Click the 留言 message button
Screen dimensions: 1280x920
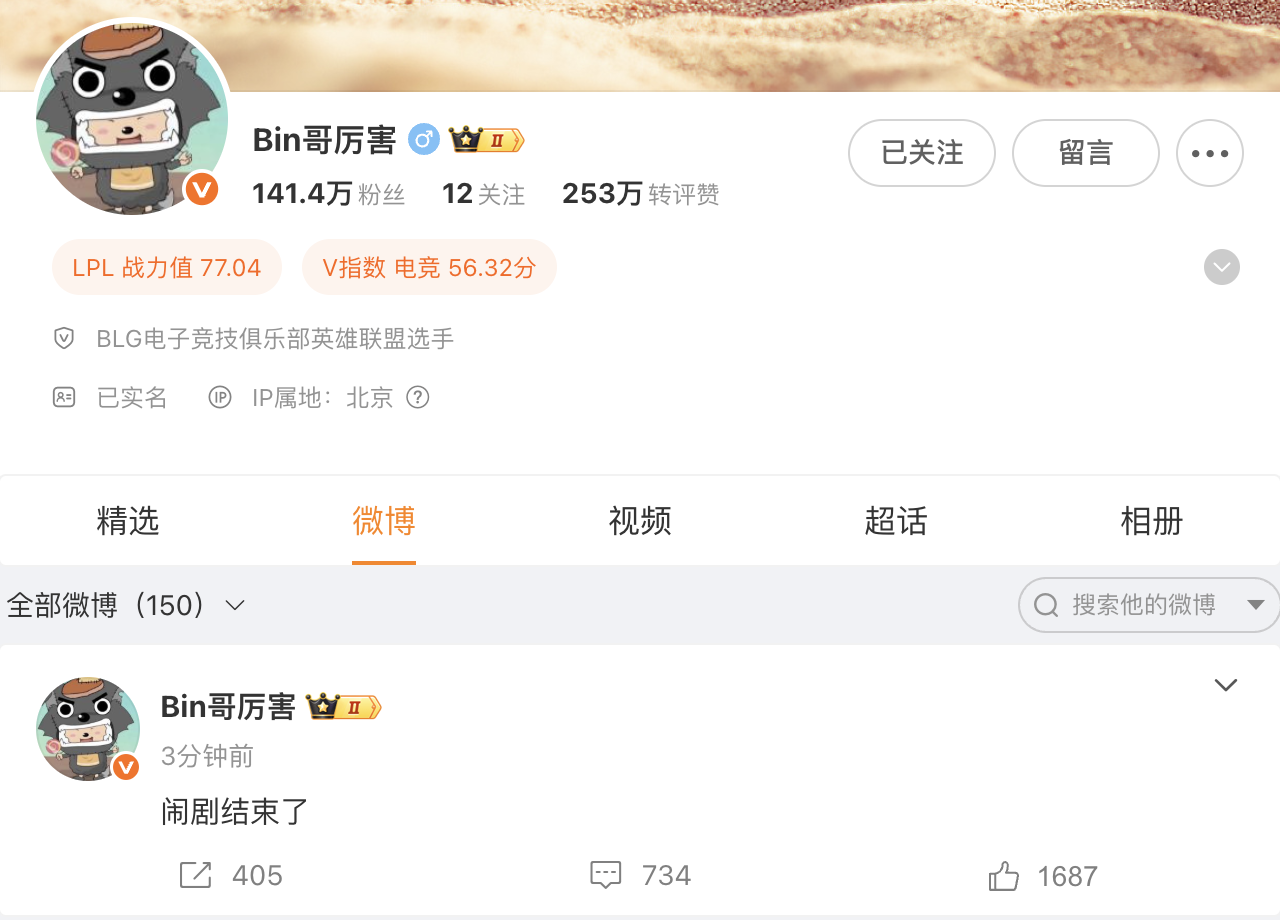1086,153
